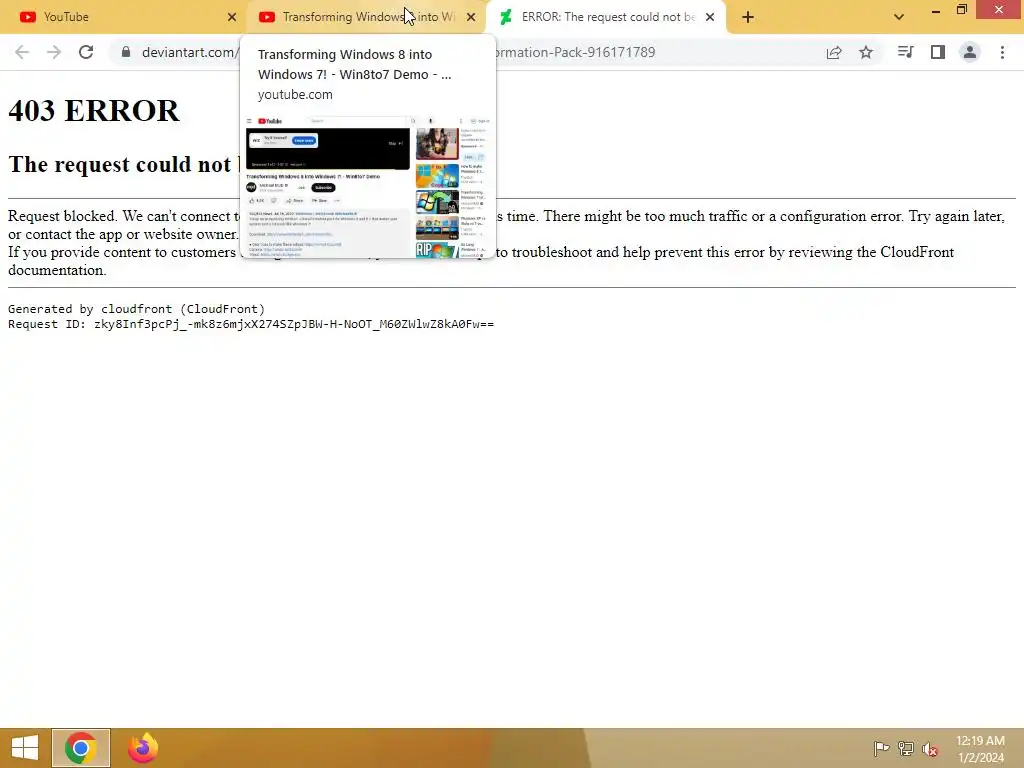1024x768 pixels.
Task: Open the taskbar clock and date
Action: tap(980, 749)
